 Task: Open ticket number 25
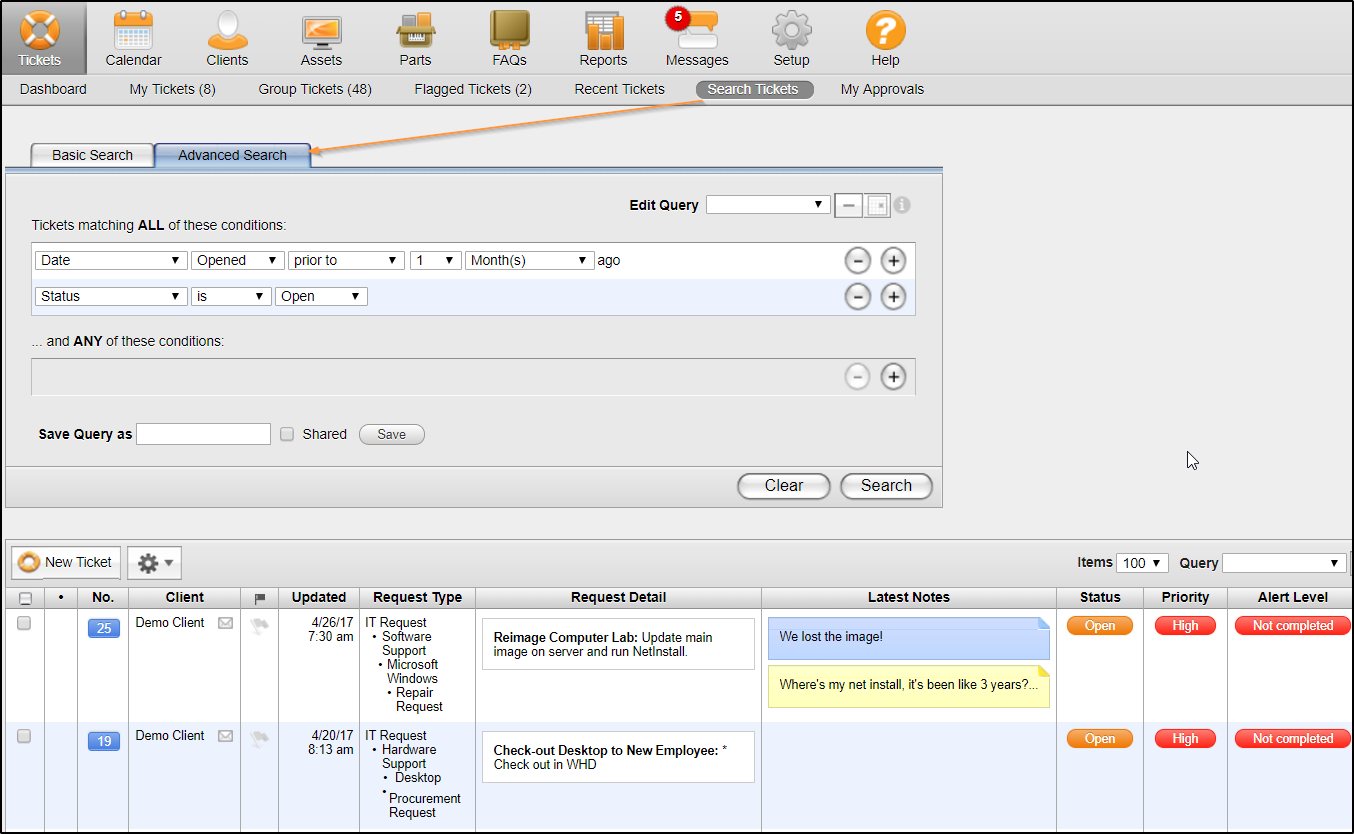point(104,628)
